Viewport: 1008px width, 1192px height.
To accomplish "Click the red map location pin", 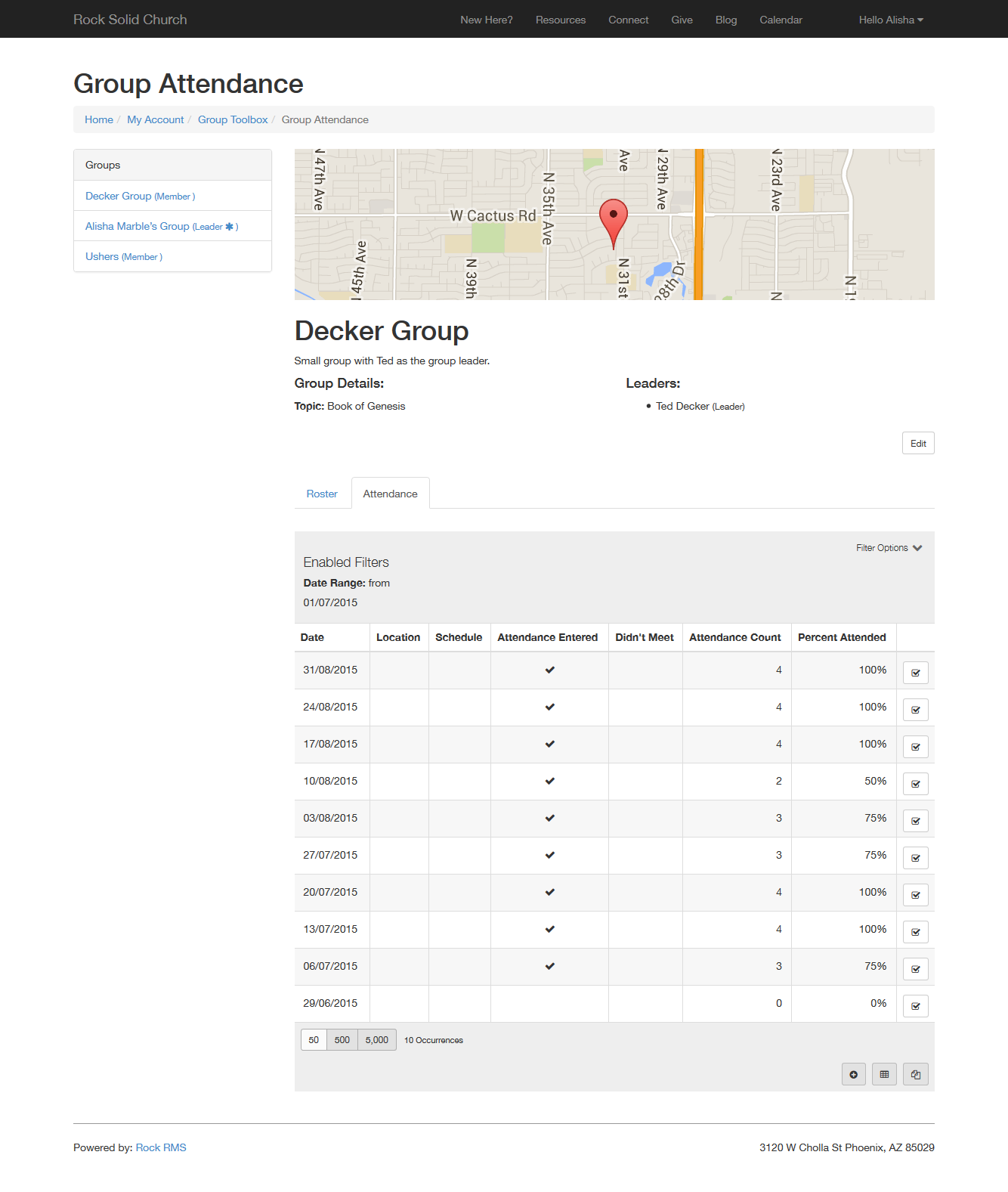I will [x=613, y=218].
